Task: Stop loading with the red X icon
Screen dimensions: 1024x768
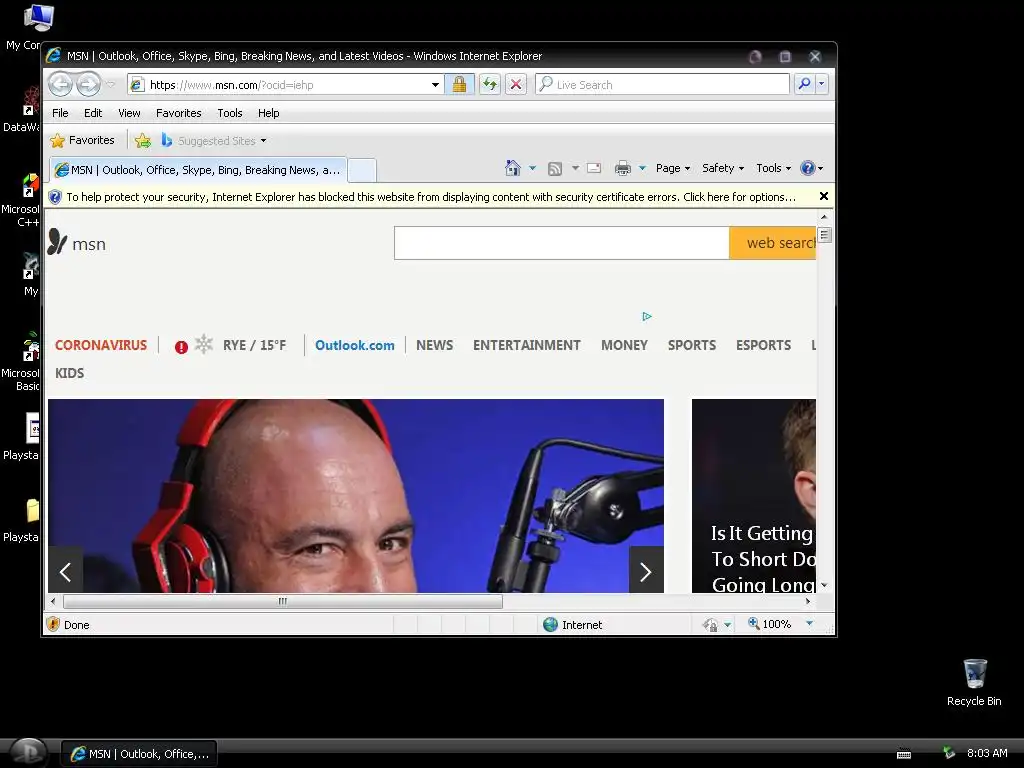Action: (516, 84)
